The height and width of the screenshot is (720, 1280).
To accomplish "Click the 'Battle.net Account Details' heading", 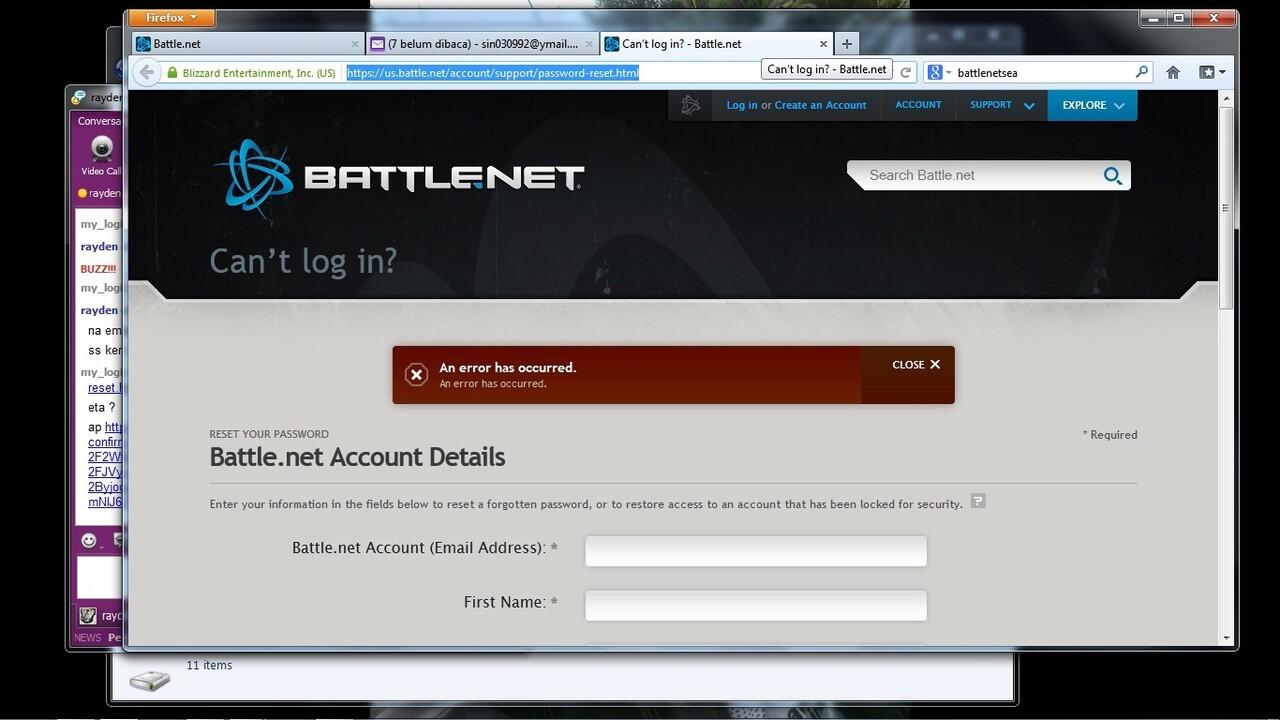I will 357,457.
